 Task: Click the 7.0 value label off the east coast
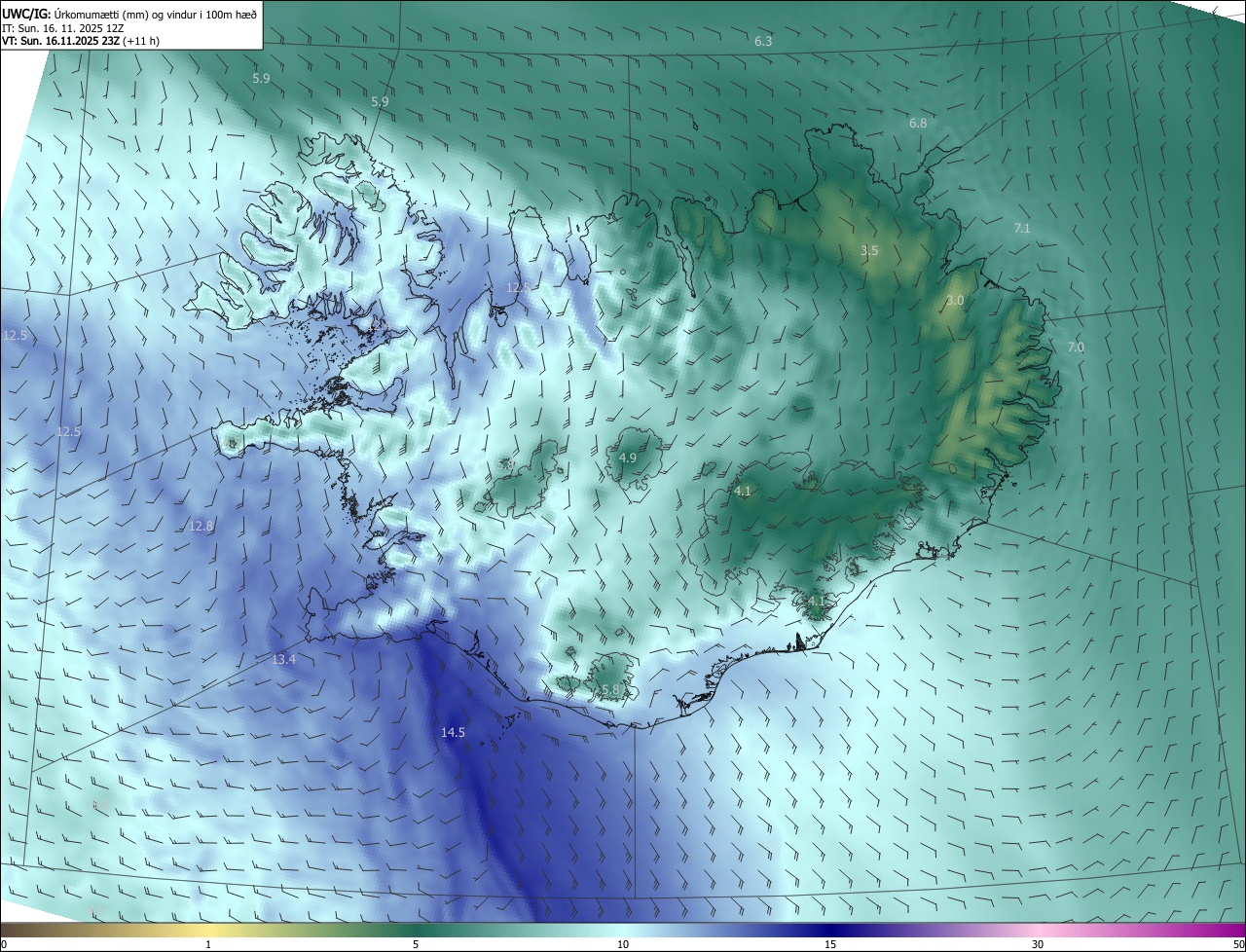pos(1076,348)
